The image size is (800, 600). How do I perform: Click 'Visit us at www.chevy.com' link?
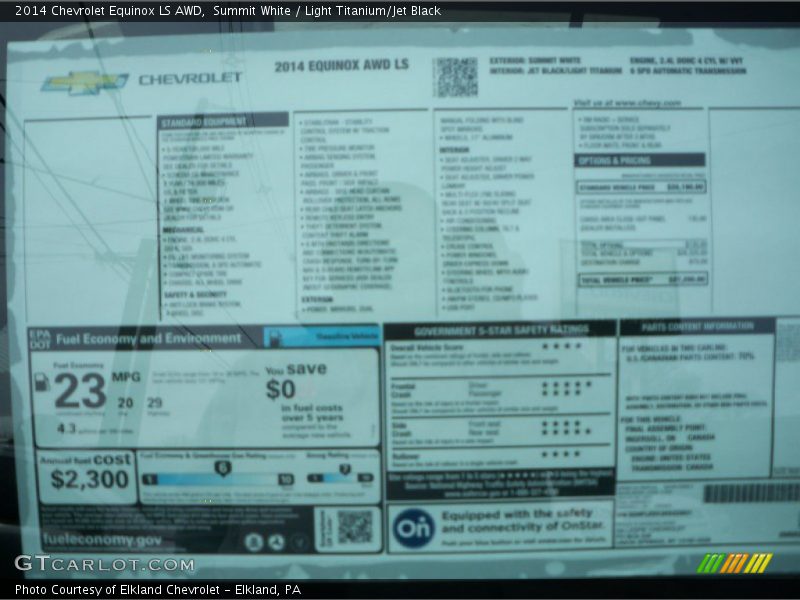click(627, 103)
